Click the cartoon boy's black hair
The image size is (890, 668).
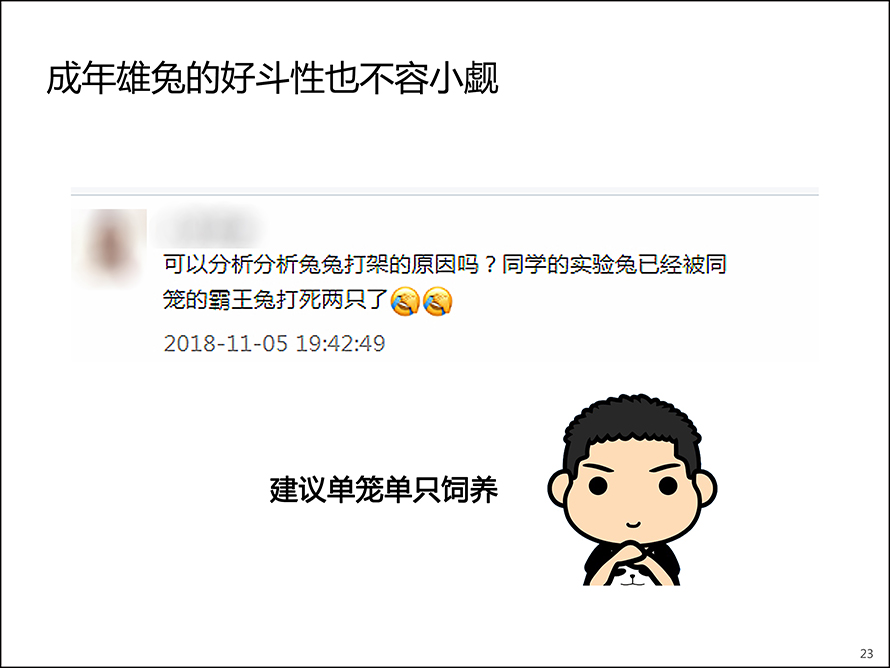click(x=632, y=431)
